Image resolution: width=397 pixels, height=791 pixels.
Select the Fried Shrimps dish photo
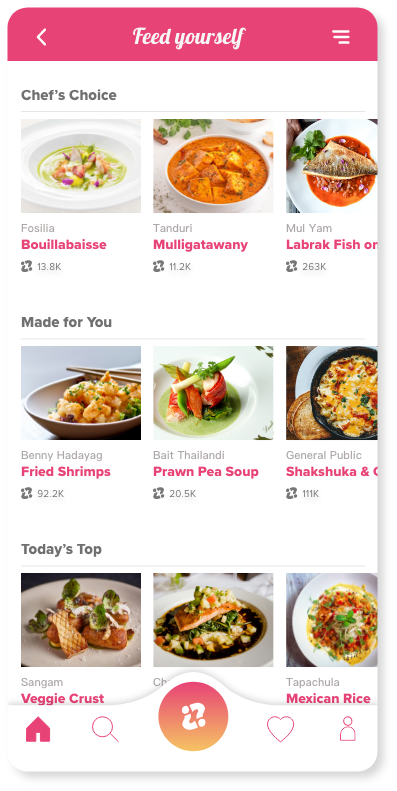pyautogui.click(x=81, y=393)
